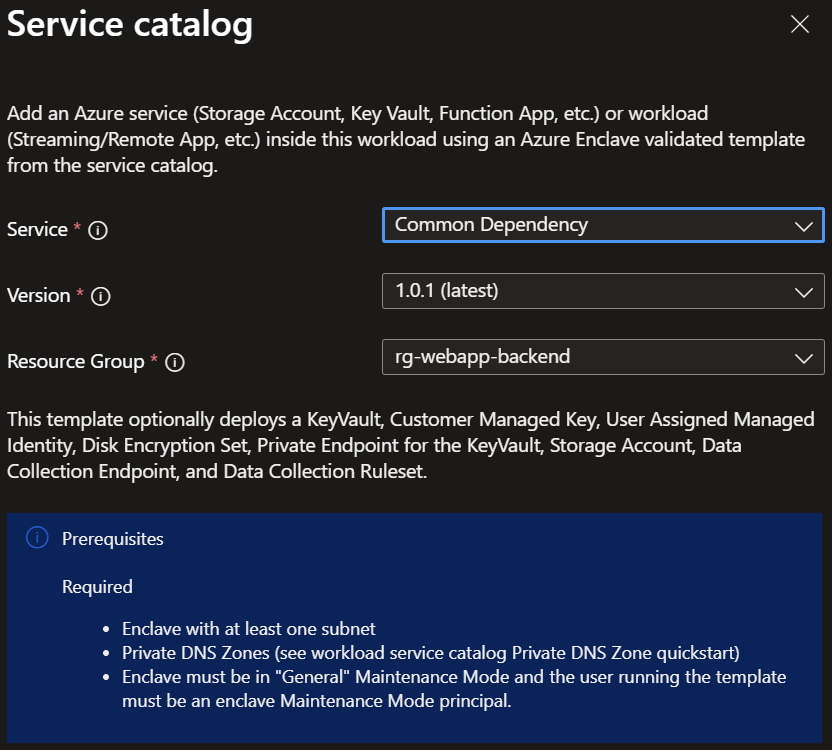
Task: Close the Service catalog panel
Action: coord(800,24)
